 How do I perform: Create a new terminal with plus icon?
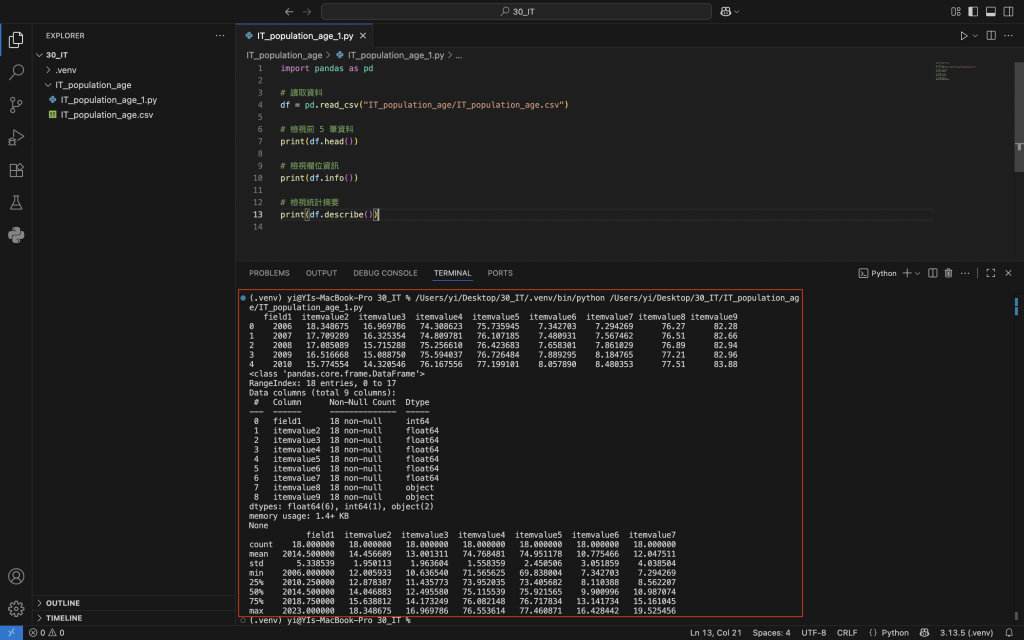pos(906,273)
